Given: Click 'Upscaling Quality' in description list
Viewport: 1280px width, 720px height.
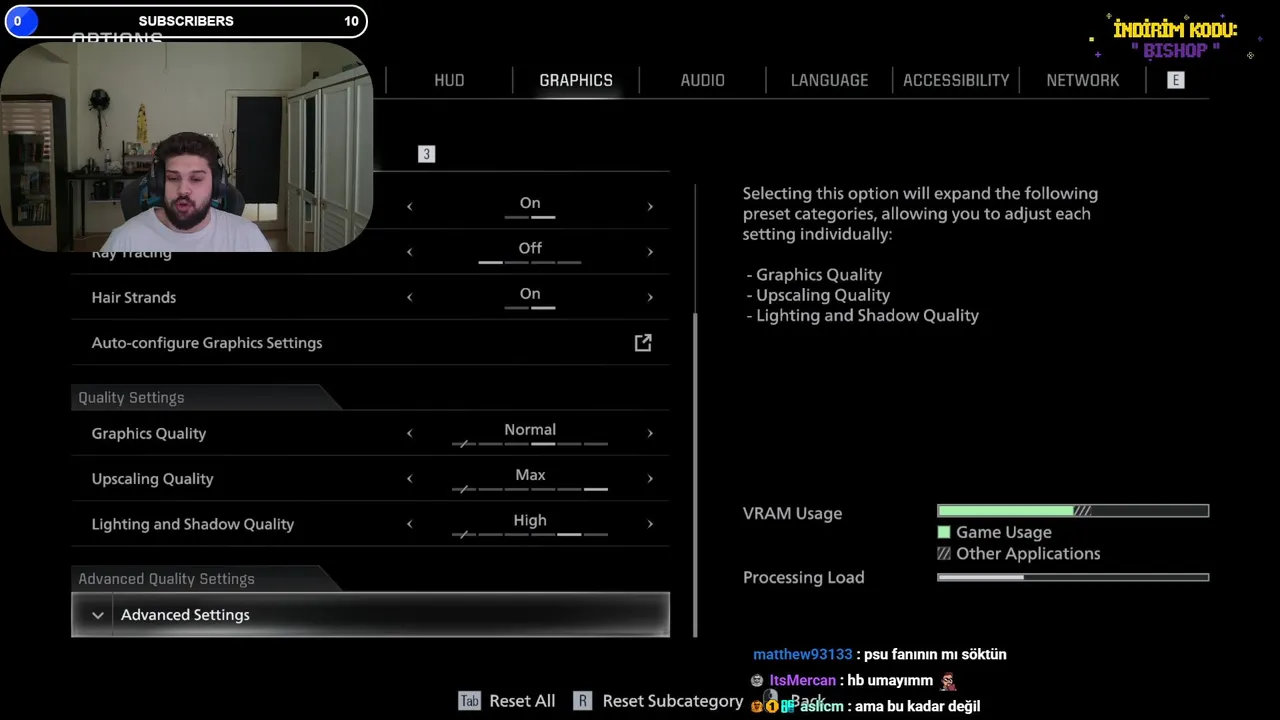Looking at the screenshot, I should pos(822,295).
